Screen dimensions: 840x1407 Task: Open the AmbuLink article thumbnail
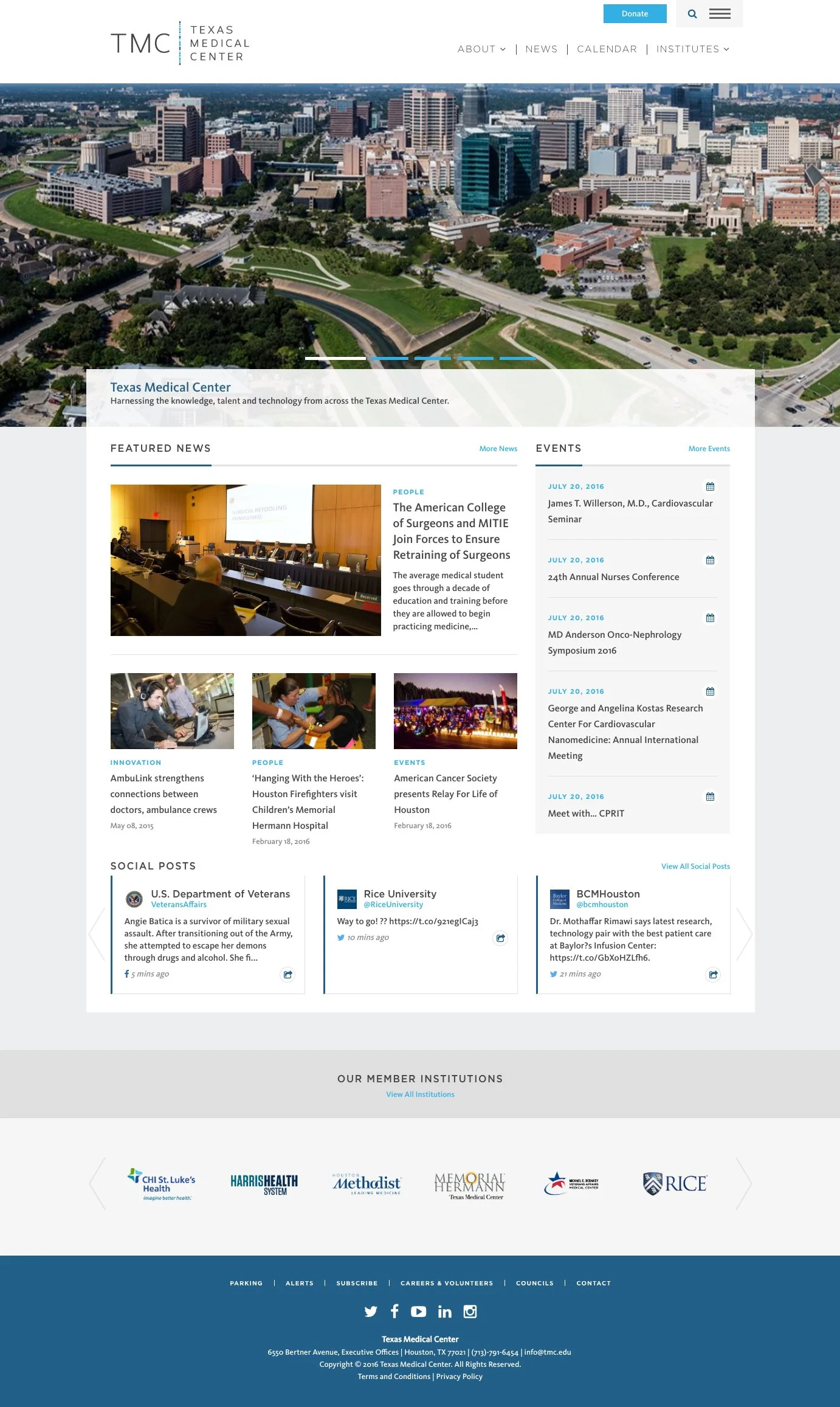click(x=172, y=711)
